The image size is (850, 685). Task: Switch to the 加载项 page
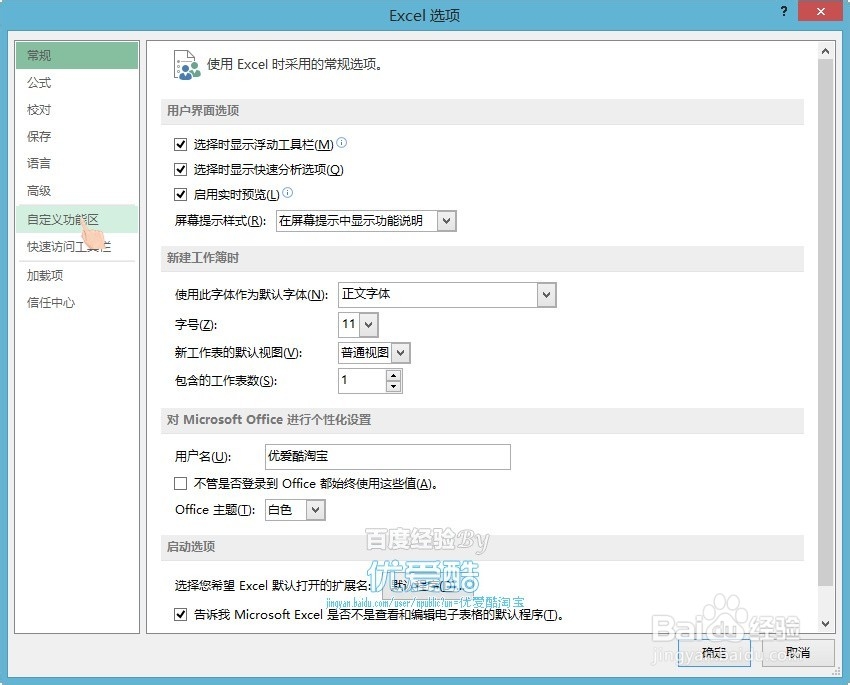point(77,275)
